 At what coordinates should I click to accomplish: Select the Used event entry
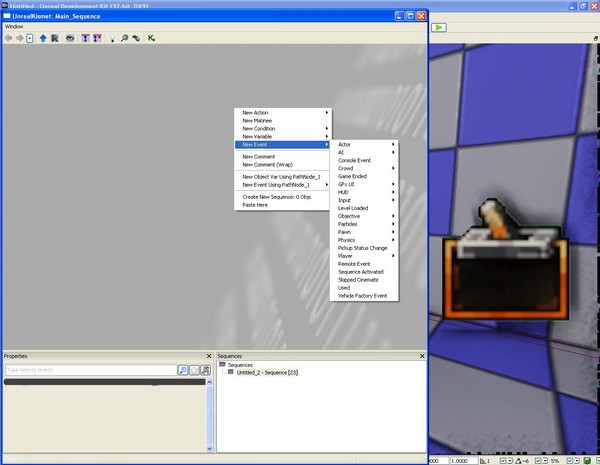pos(364,288)
